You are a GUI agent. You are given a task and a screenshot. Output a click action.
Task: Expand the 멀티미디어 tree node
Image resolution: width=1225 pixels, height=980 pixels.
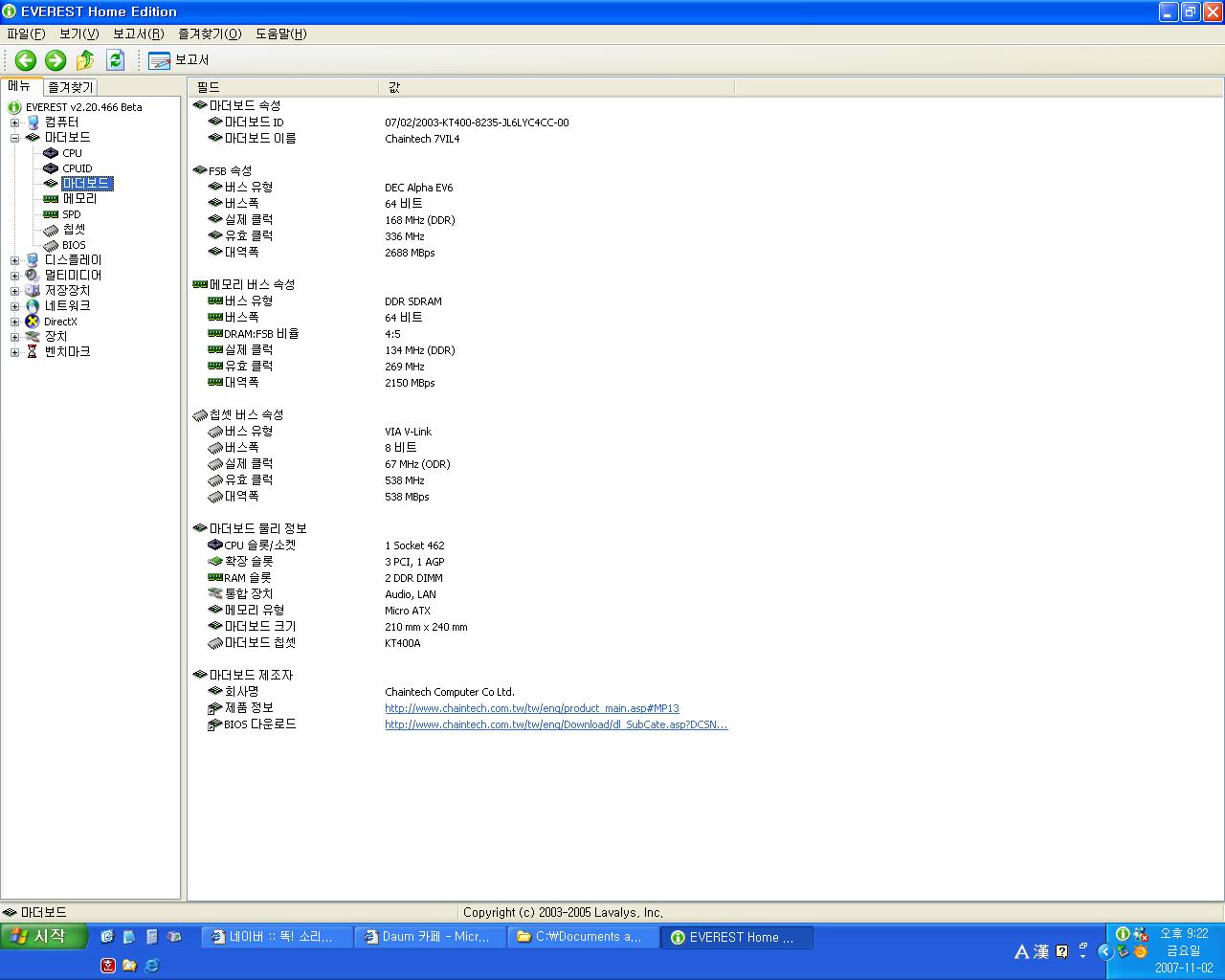(x=14, y=276)
